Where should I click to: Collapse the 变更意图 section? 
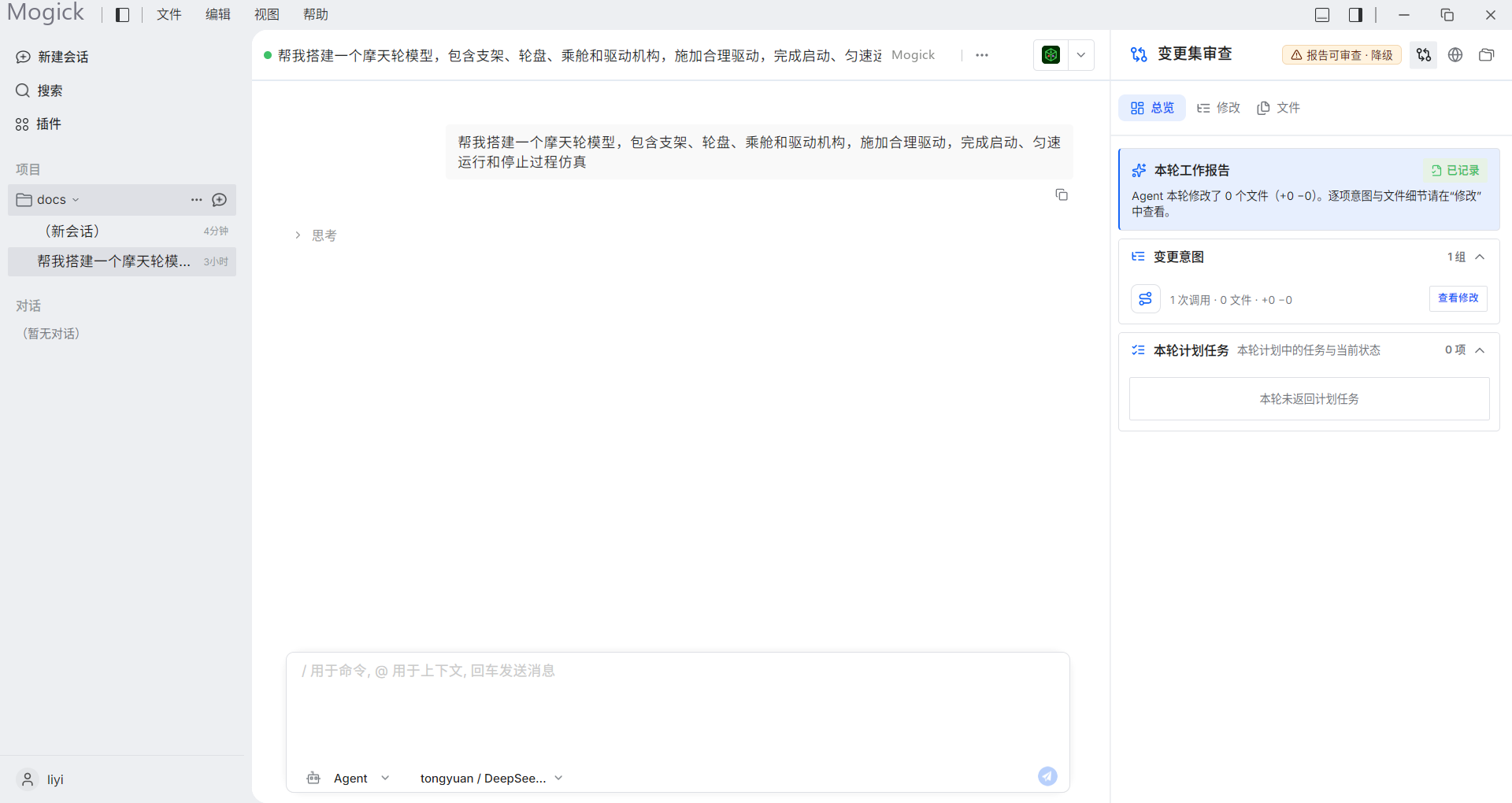1480,257
